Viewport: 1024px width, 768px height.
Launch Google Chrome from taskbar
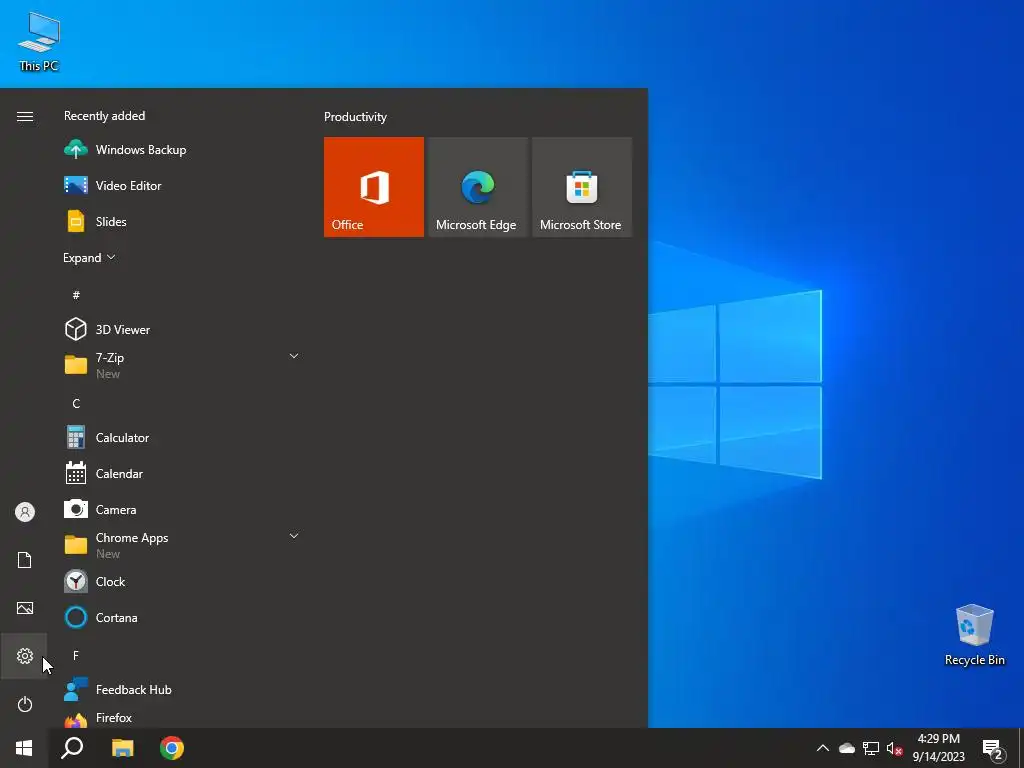[x=172, y=748]
